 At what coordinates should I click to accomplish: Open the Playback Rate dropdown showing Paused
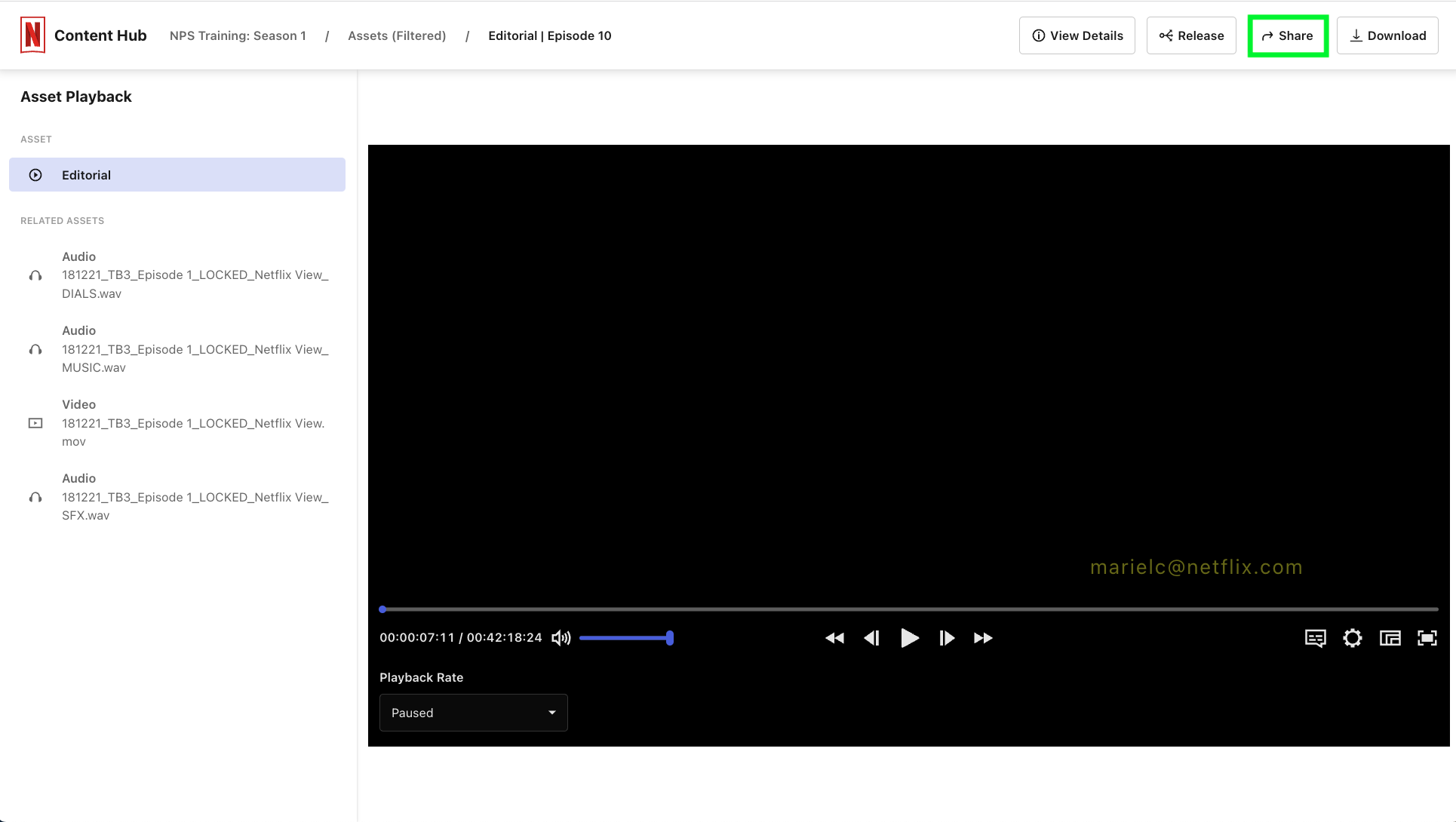[473, 712]
